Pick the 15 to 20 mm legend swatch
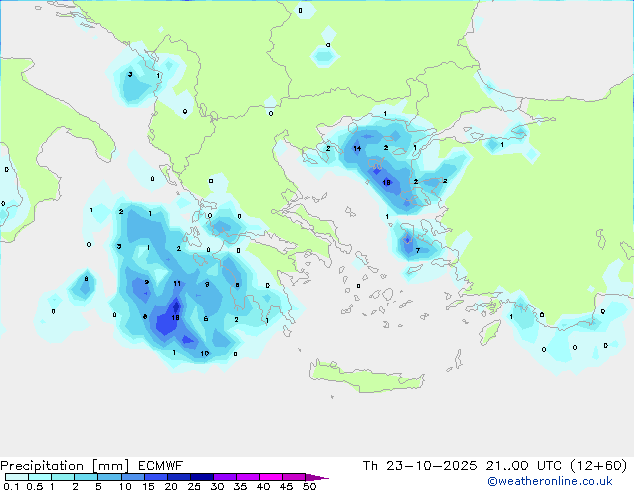Screen dimensions: 634x490 coord(155,477)
